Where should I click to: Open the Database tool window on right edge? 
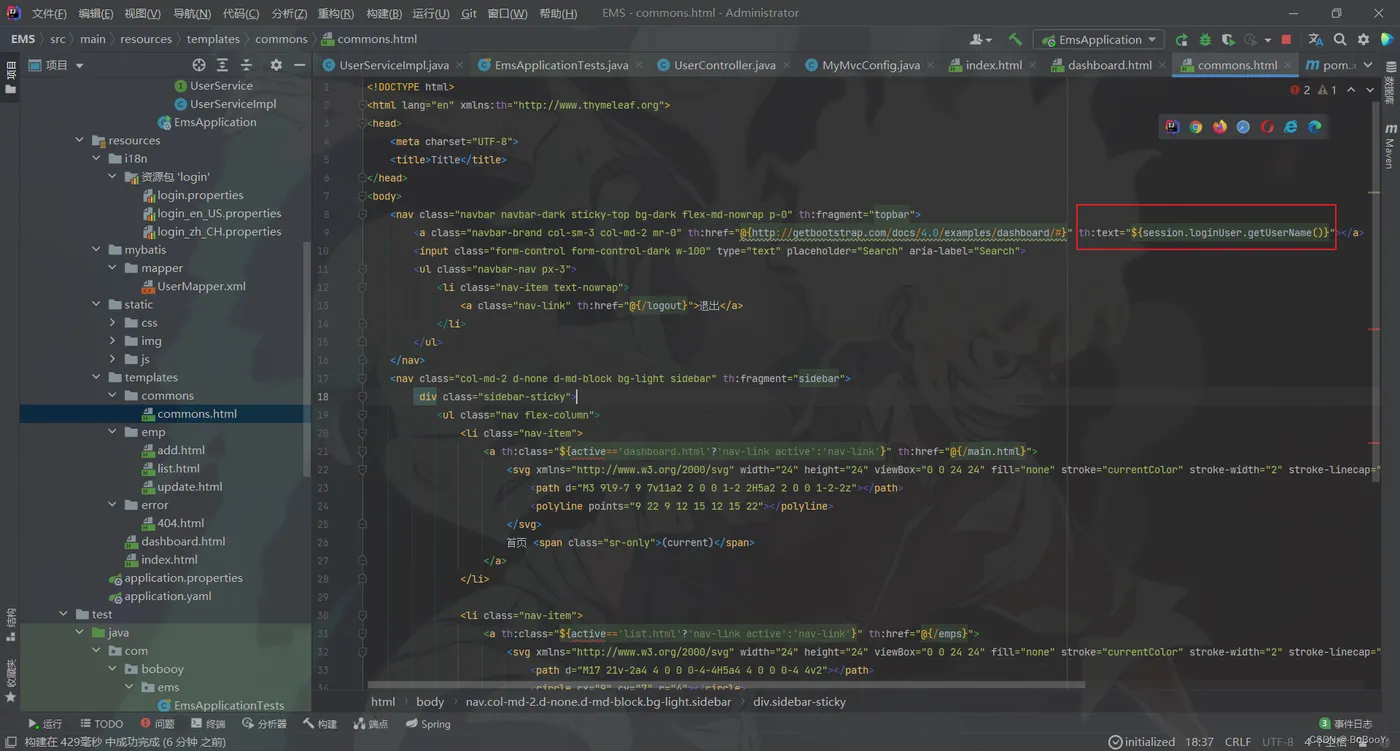tap(1390, 85)
